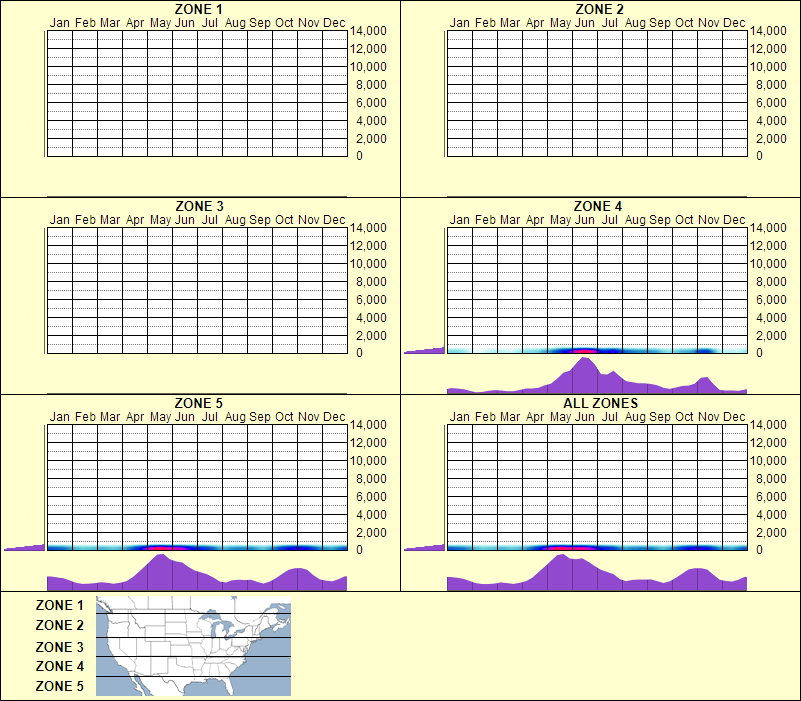Click the Feb label on ZONE 5 chart
Image resolution: width=801 pixels, height=701 pixels.
point(85,417)
